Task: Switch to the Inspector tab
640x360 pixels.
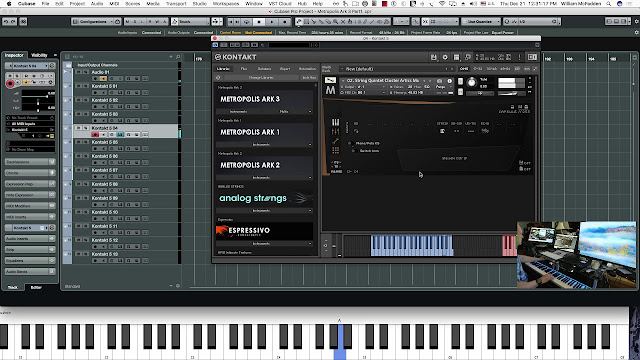Action: [x=14, y=55]
